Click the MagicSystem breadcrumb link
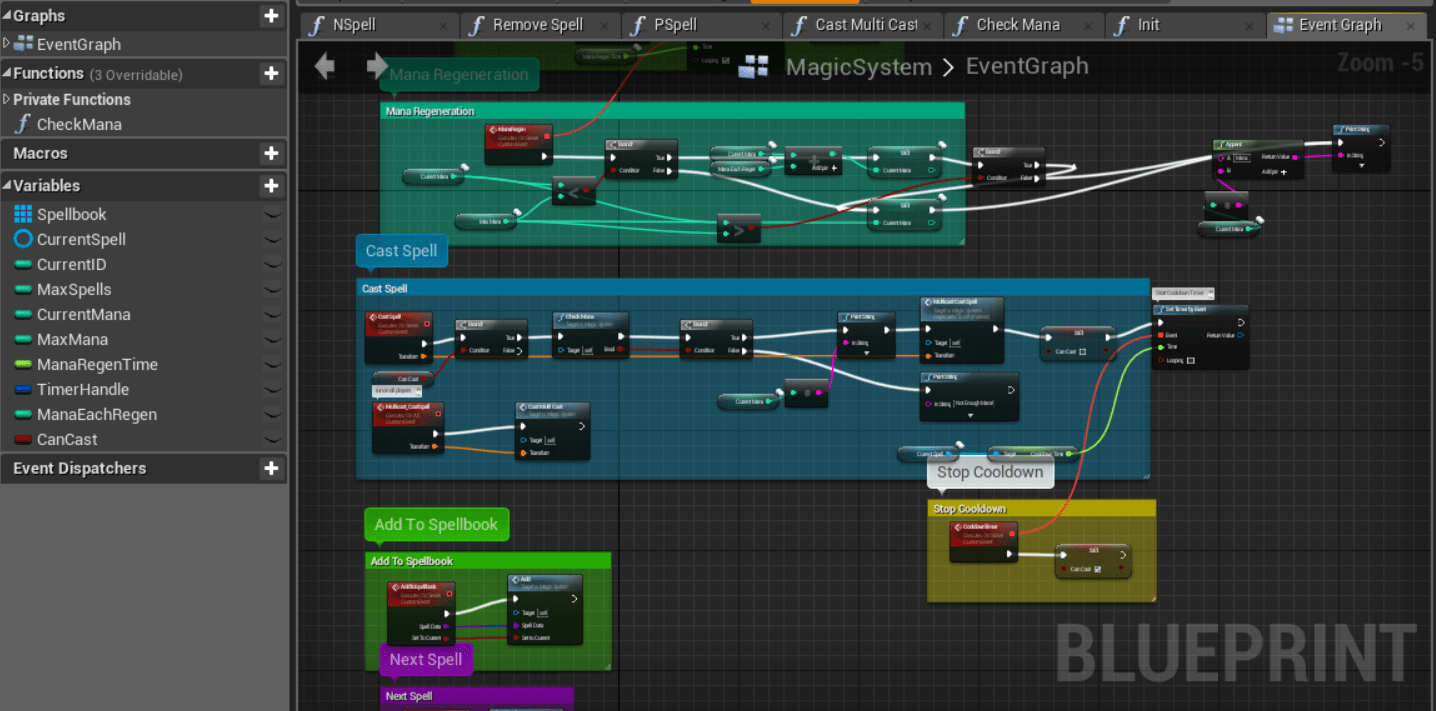This screenshot has height=711, width=1436. click(x=859, y=67)
